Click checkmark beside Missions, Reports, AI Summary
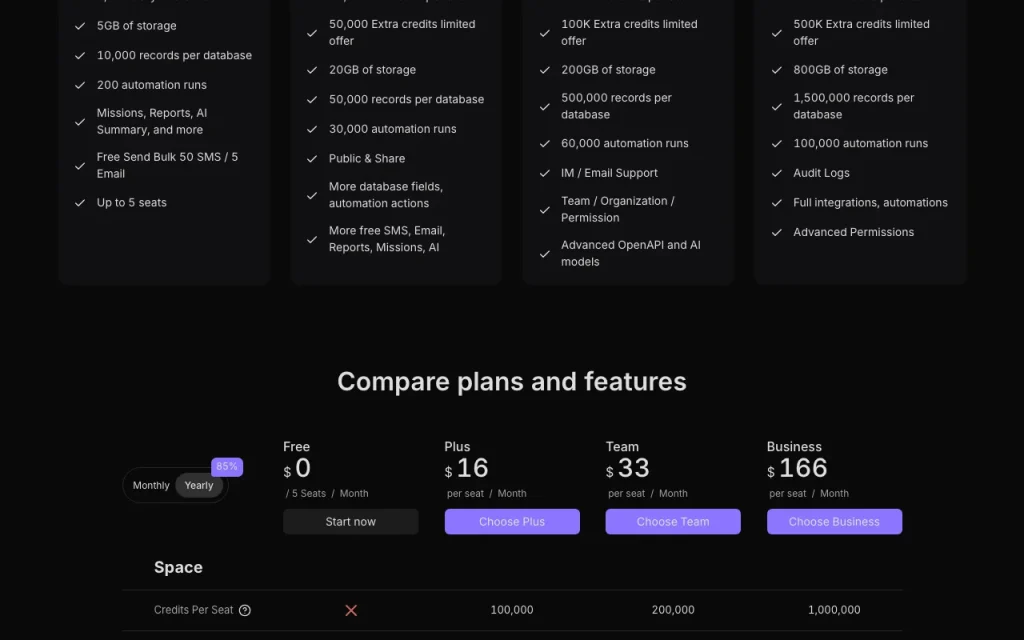Screen dimensions: 1024x640 80,121
